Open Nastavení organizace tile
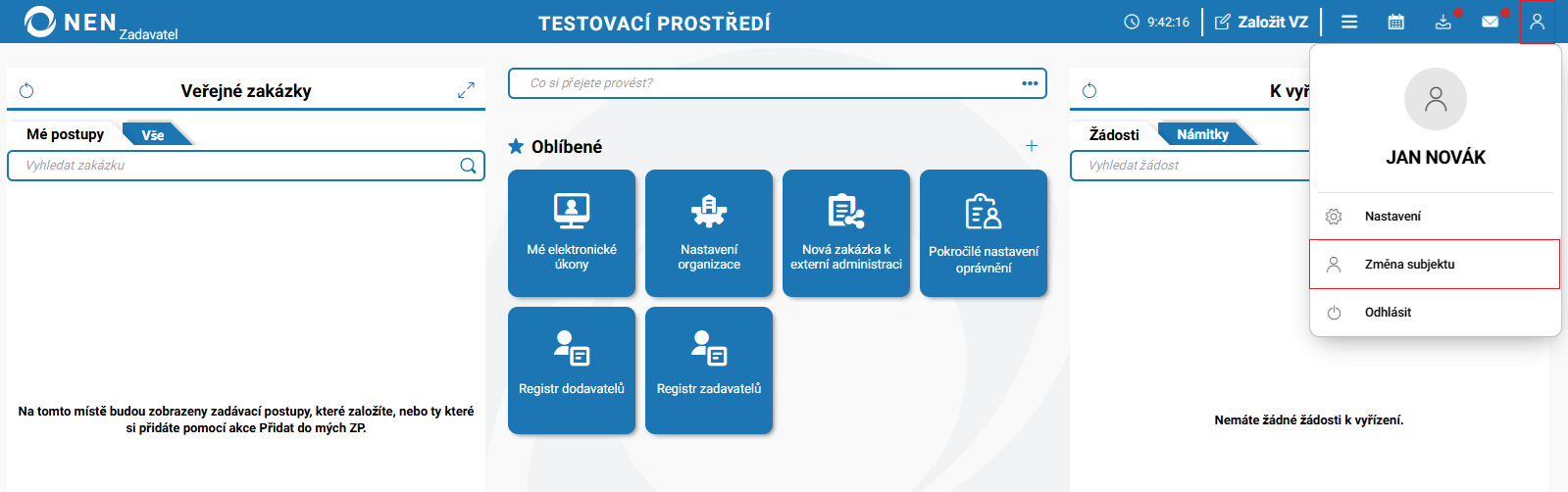Image resolution: width=1568 pixels, height=492 pixels. (x=709, y=233)
